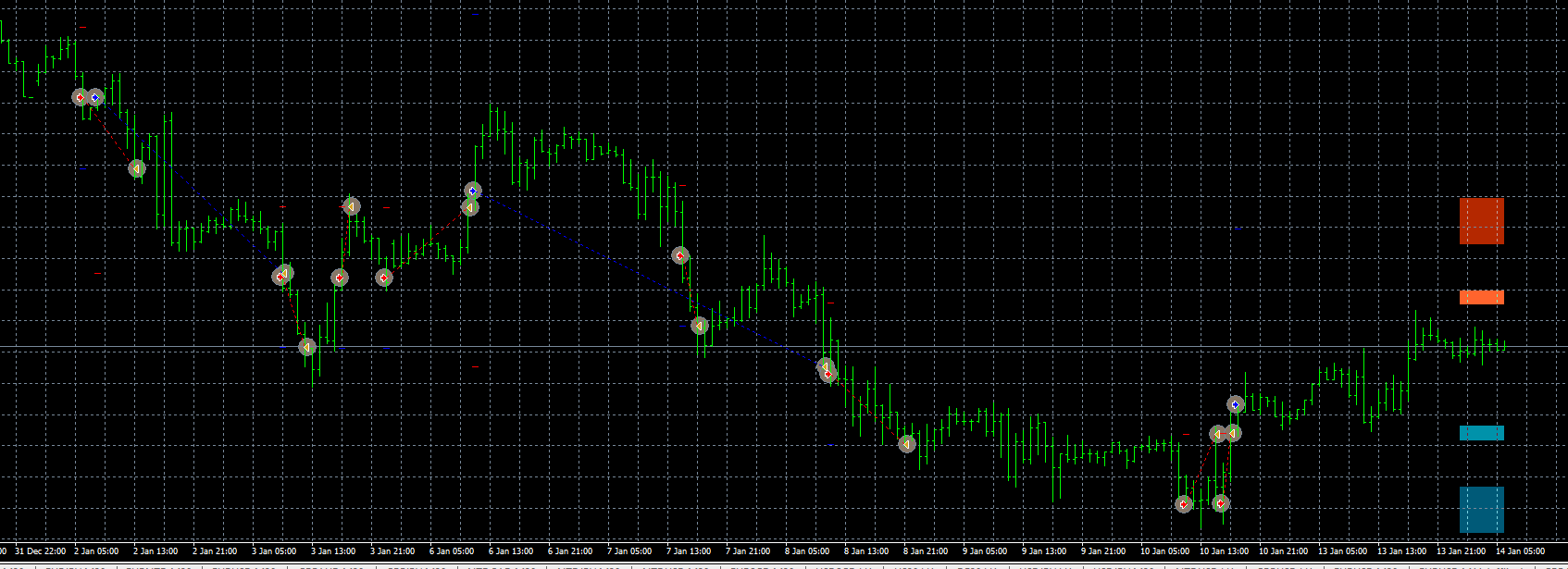1568x569 pixels.
Task: Click the '13 Jan 13:00' time label
Action: click(x=1402, y=551)
